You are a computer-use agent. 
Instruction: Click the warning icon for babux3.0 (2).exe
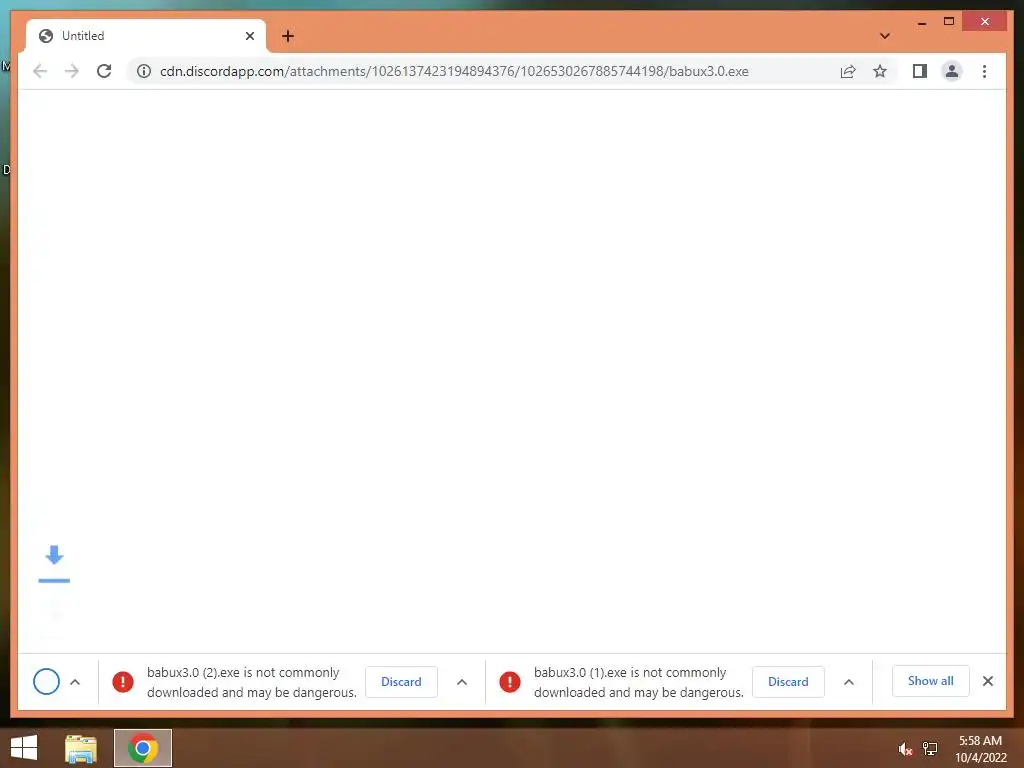[x=123, y=682]
